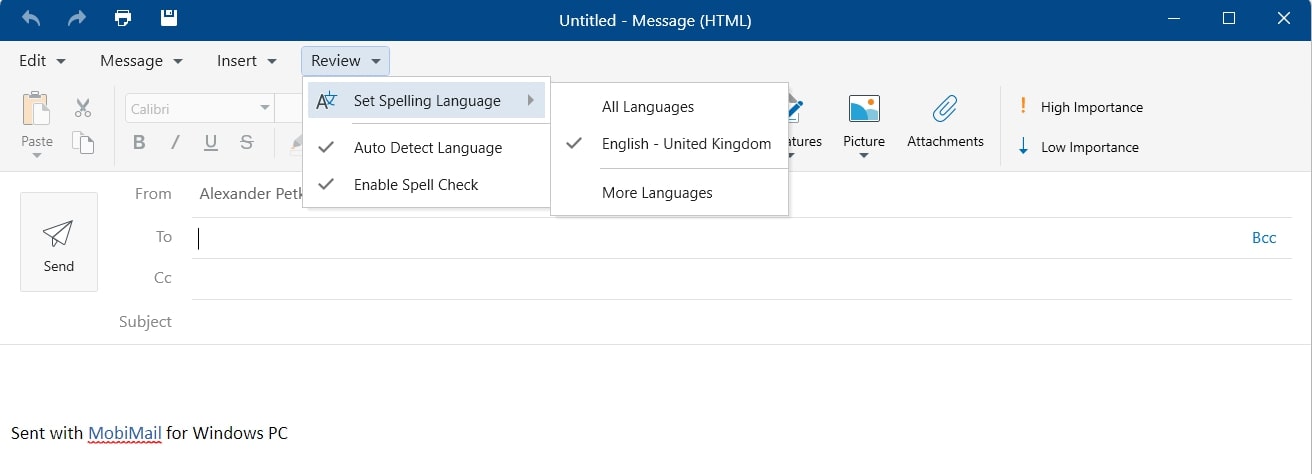Click the redo arrow in title bar

(x=77, y=18)
